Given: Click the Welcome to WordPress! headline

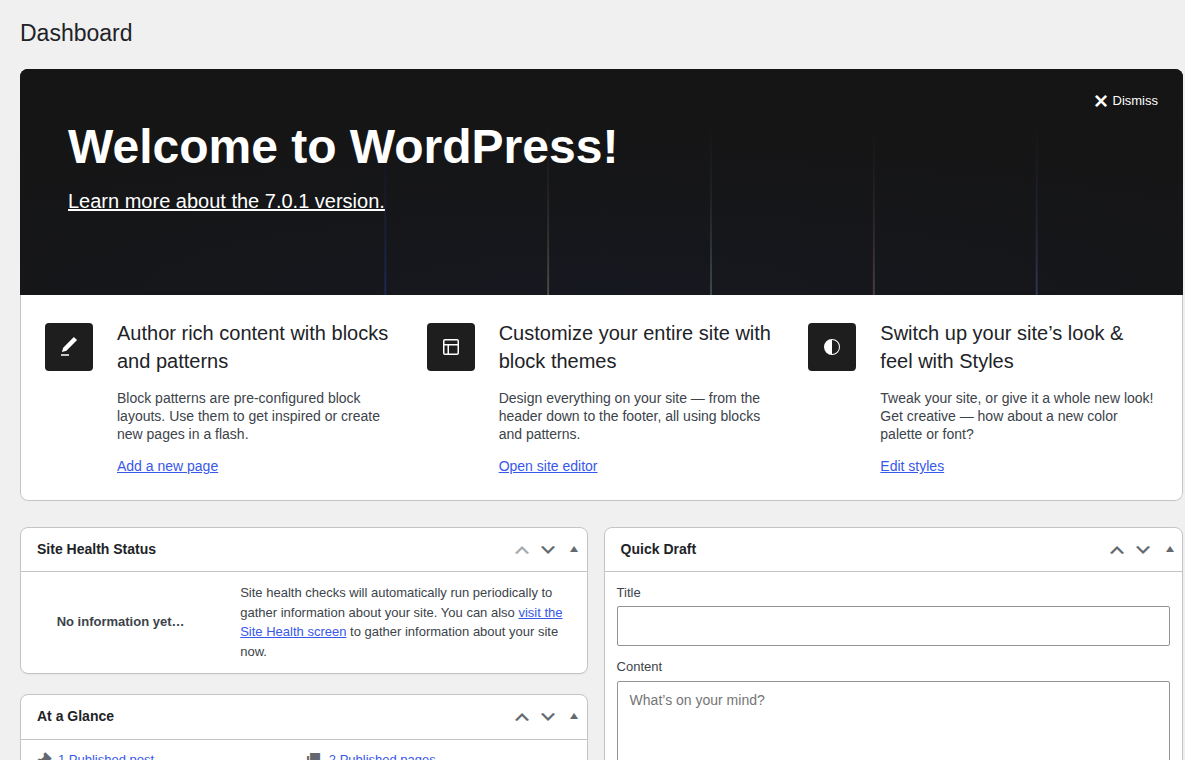Looking at the screenshot, I should [342, 146].
